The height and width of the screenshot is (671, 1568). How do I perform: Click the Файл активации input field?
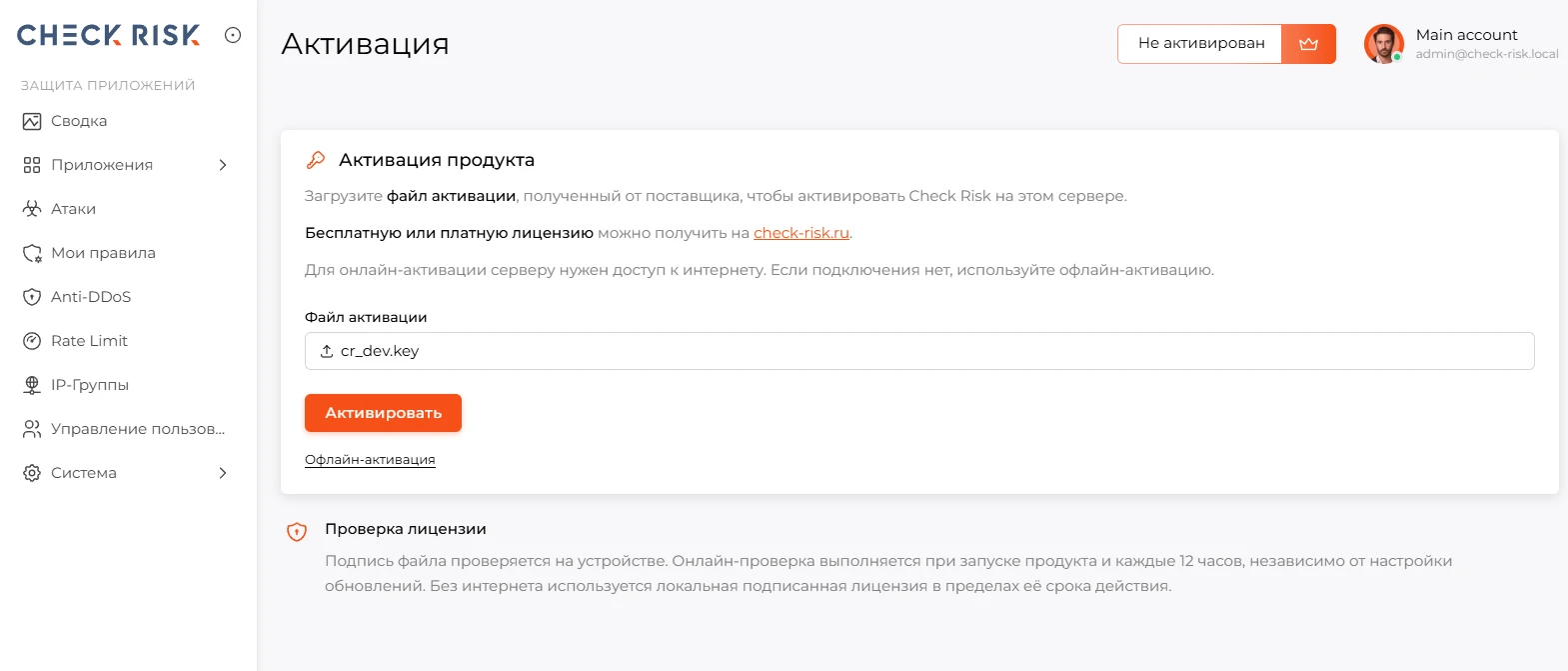[919, 351]
